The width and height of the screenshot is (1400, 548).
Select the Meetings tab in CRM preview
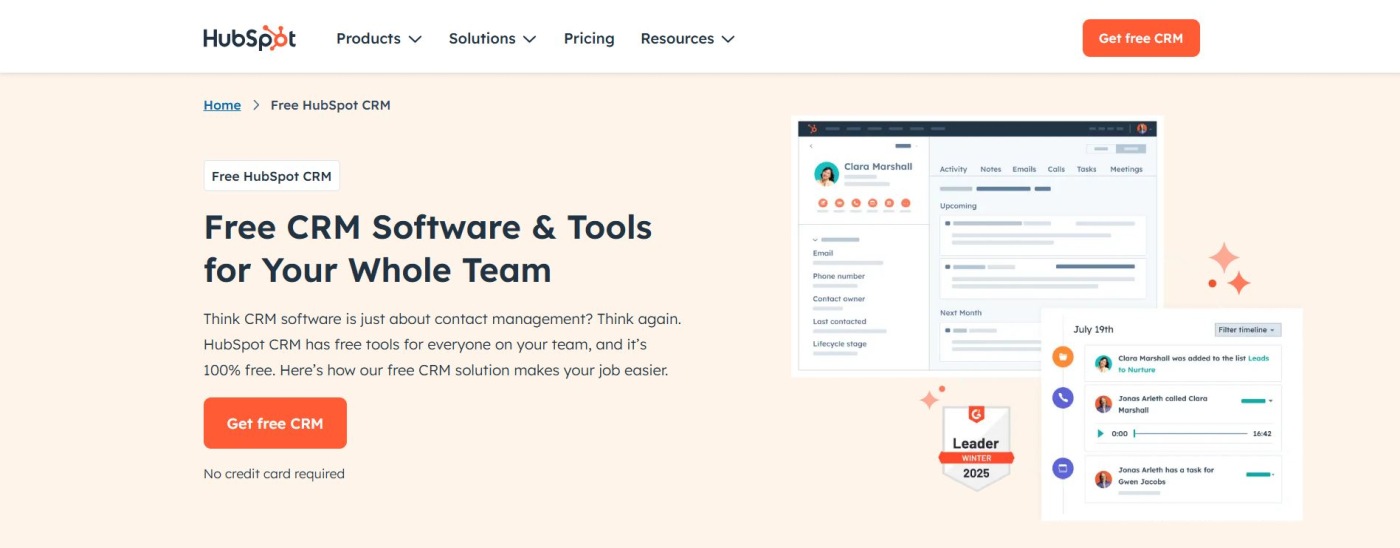coord(1126,169)
